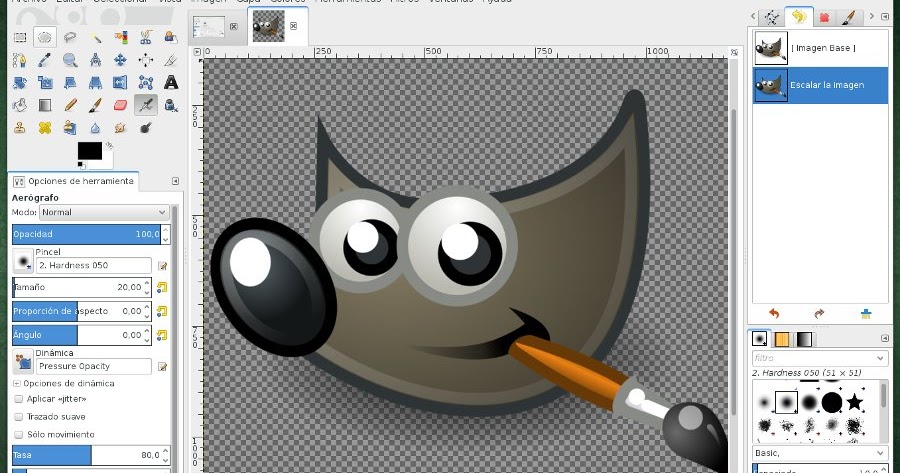Enable the Trazado suave checkbox

coord(18,417)
